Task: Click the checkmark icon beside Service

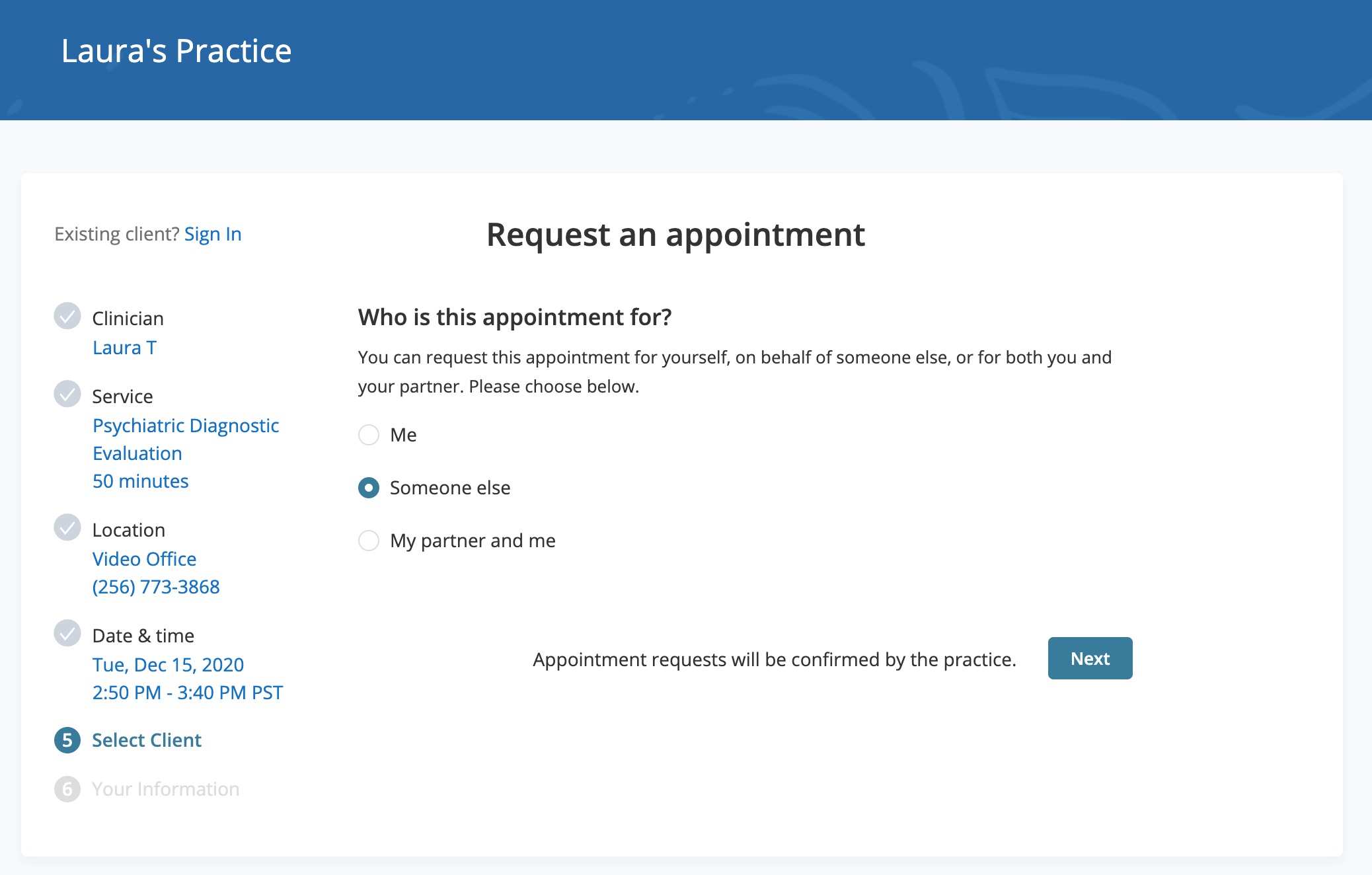Action: point(67,395)
